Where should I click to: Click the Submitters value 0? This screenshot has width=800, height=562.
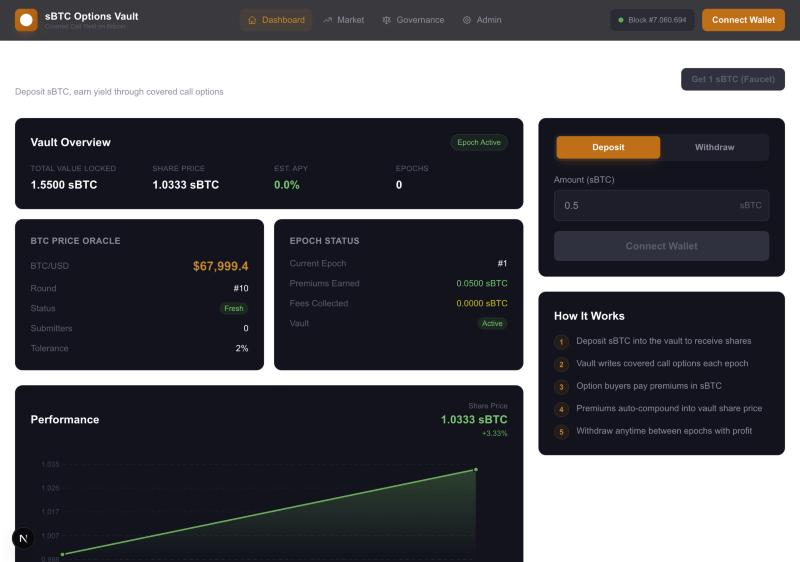coord(245,328)
